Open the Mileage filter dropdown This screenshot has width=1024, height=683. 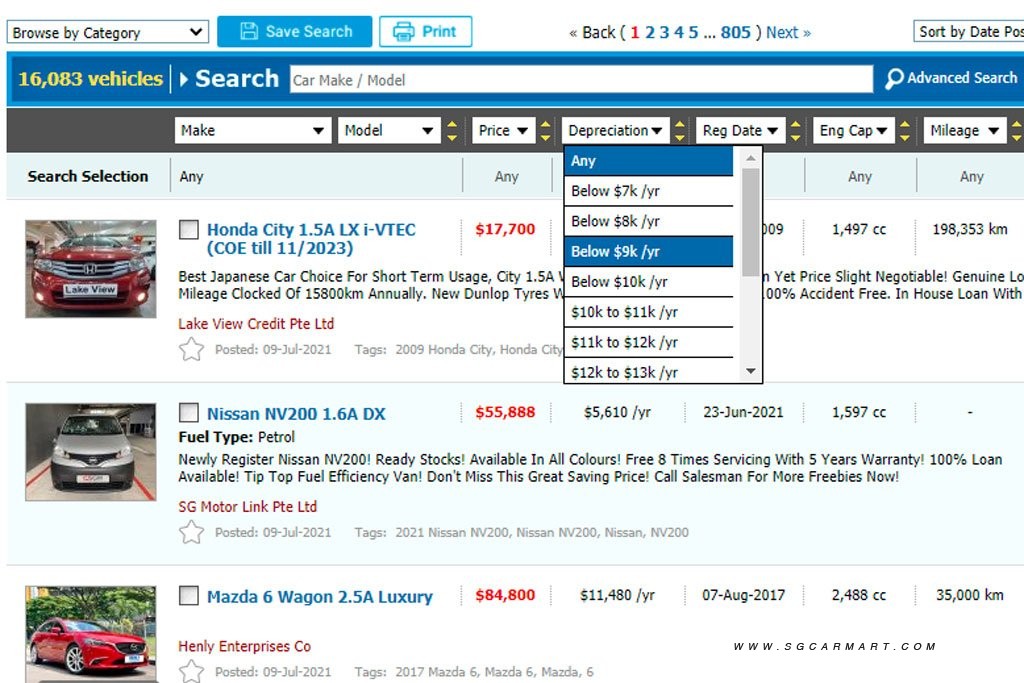click(965, 131)
